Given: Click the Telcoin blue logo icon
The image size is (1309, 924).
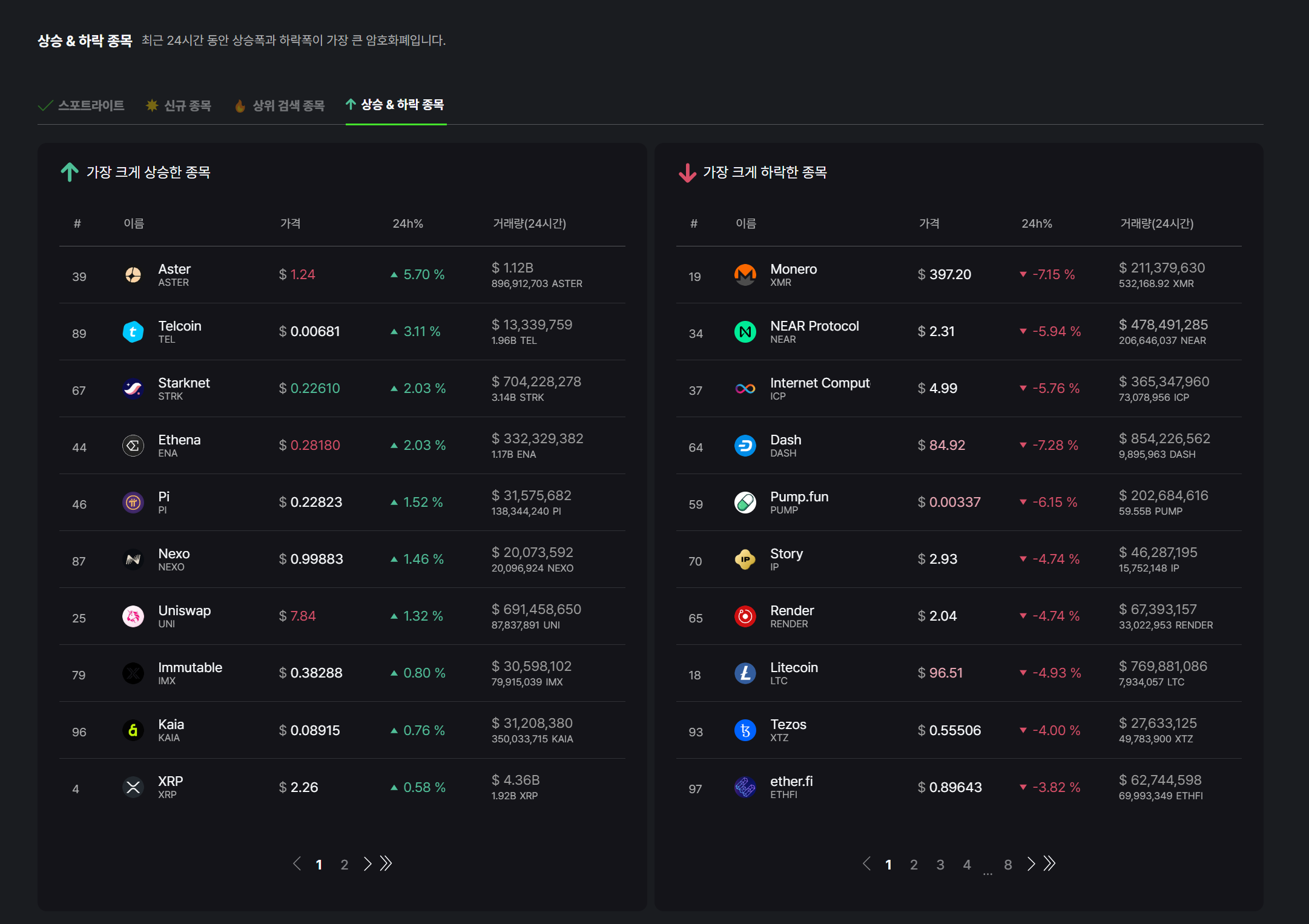Looking at the screenshot, I should coord(133,332).
